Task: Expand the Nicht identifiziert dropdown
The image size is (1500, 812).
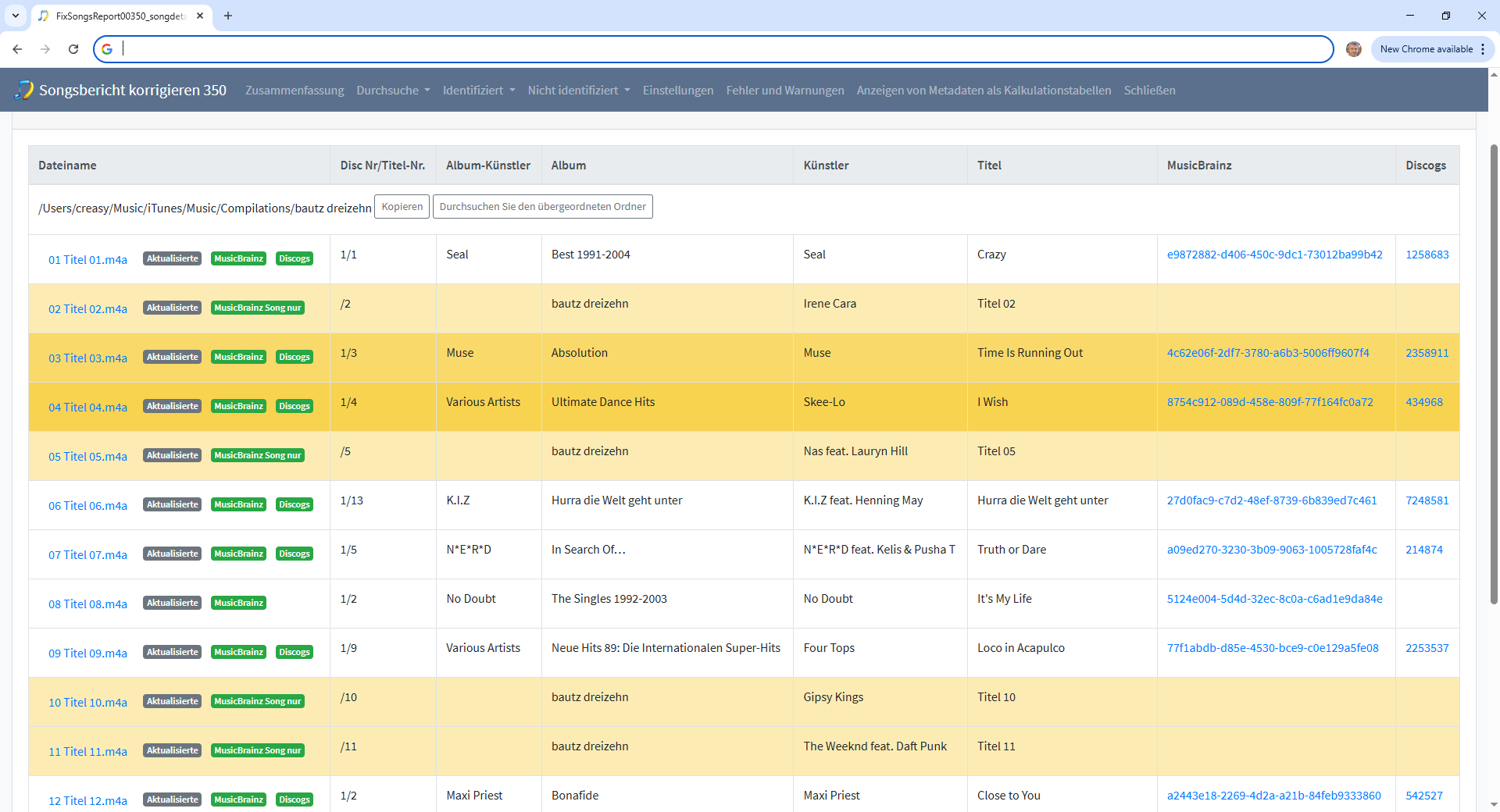Action: (579, 91)
